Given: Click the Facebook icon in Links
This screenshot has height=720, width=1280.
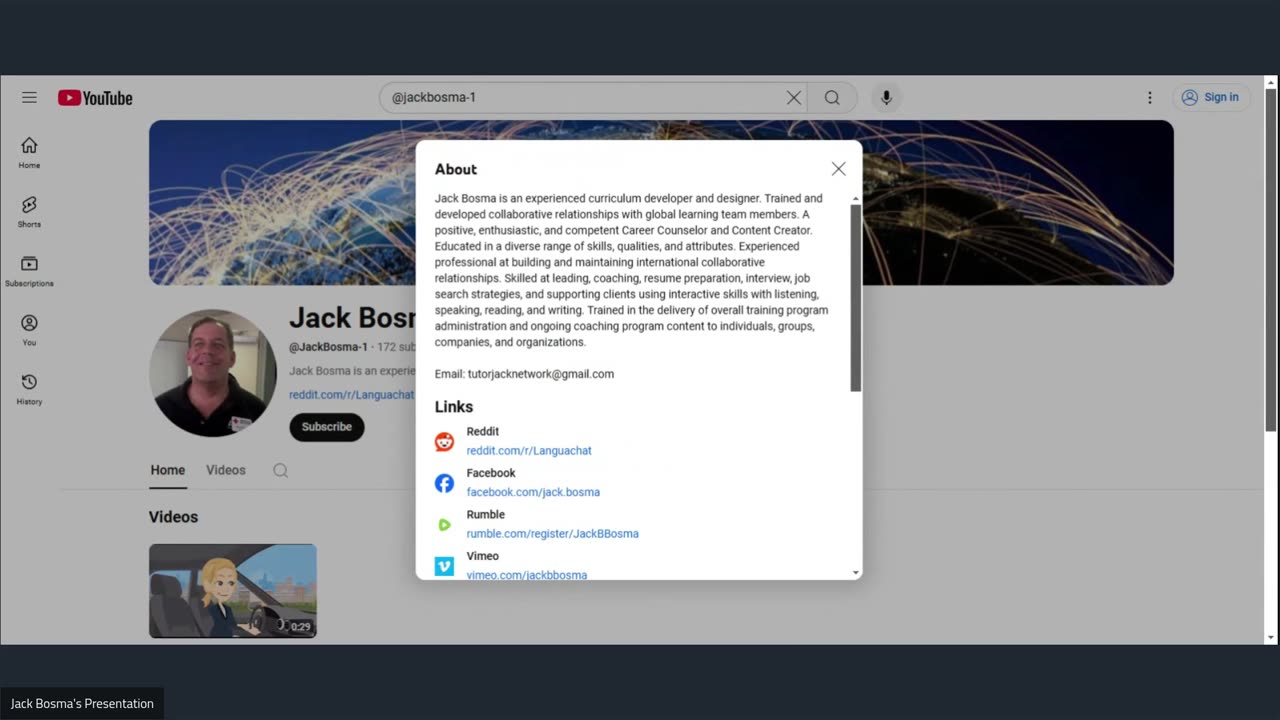Looking at the screenshot, I should 444,483.
